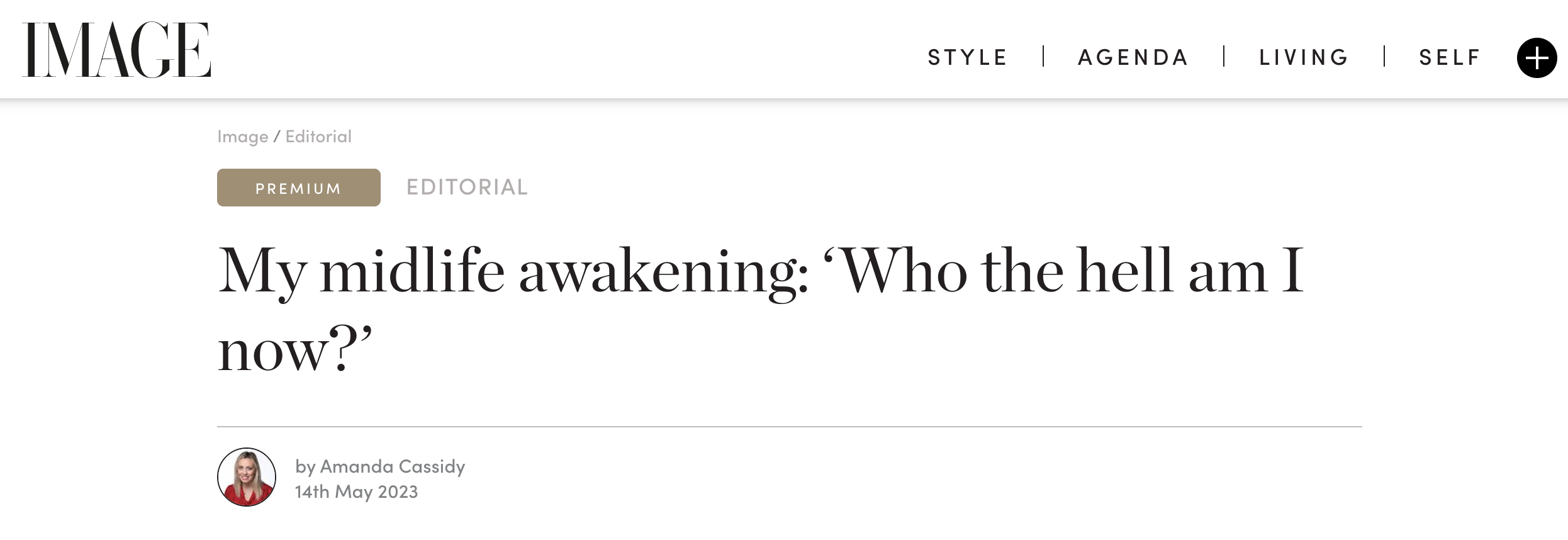Open the grey EDITORIAL category label
Image resolution: width=1568 pixels, height=540 pixels.
click(x=467, y=187)
